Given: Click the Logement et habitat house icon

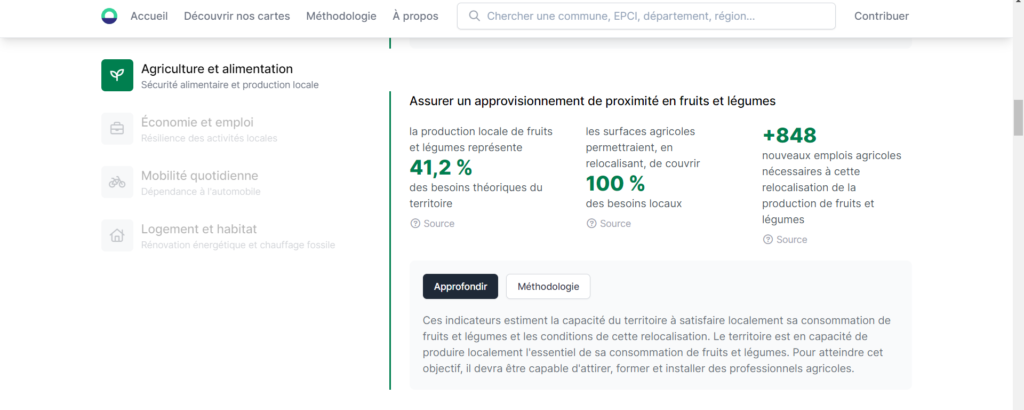Looking at the screenshot, I should [x=117, y=235].
